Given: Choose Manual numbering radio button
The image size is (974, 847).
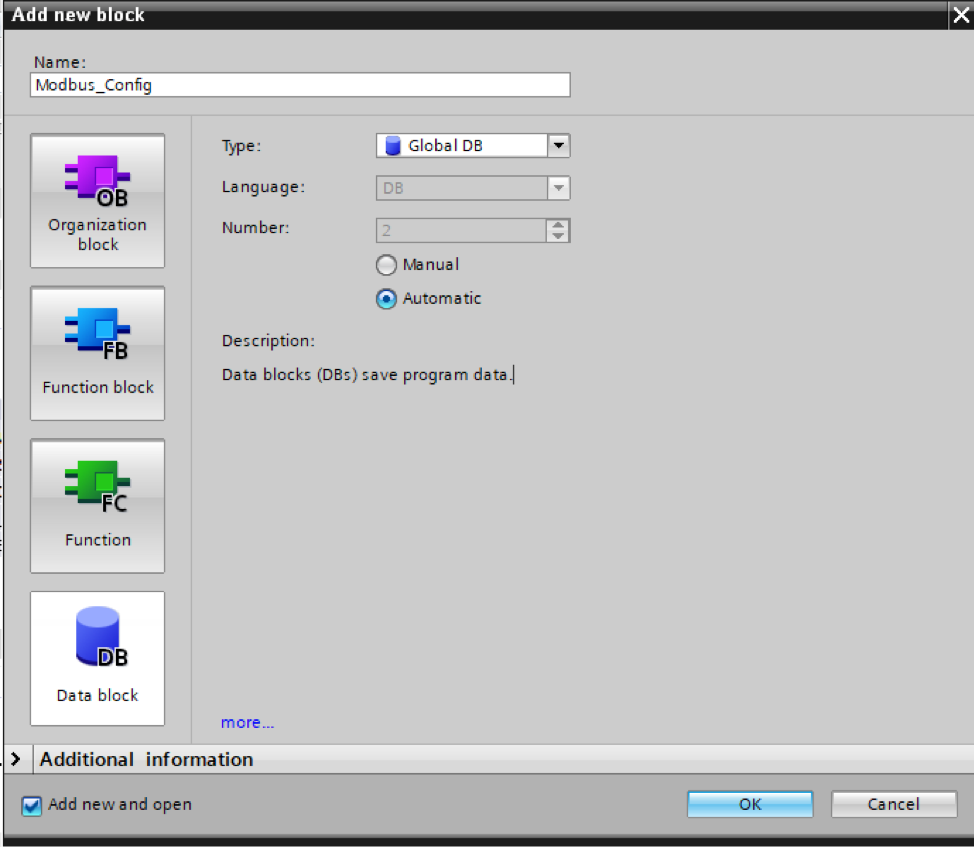Looking at the screenshot, I should click(386, 265).
